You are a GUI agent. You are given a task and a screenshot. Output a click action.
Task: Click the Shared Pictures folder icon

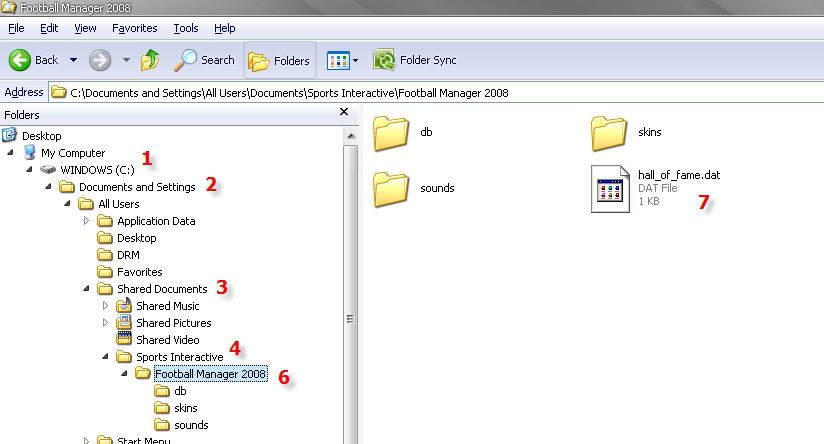pyautogui.click(x=123, y=322)
